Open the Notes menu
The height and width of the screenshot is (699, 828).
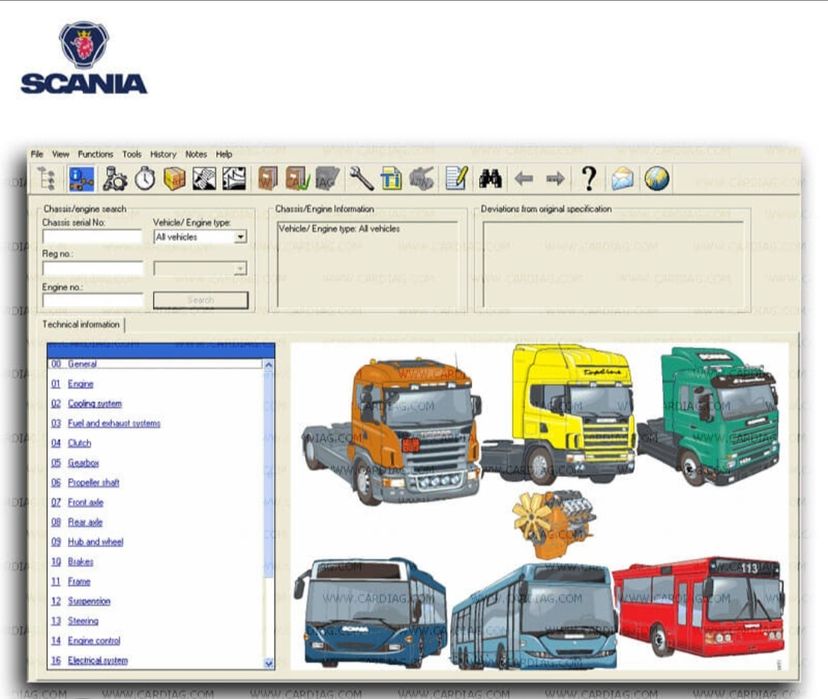point(195,154)
